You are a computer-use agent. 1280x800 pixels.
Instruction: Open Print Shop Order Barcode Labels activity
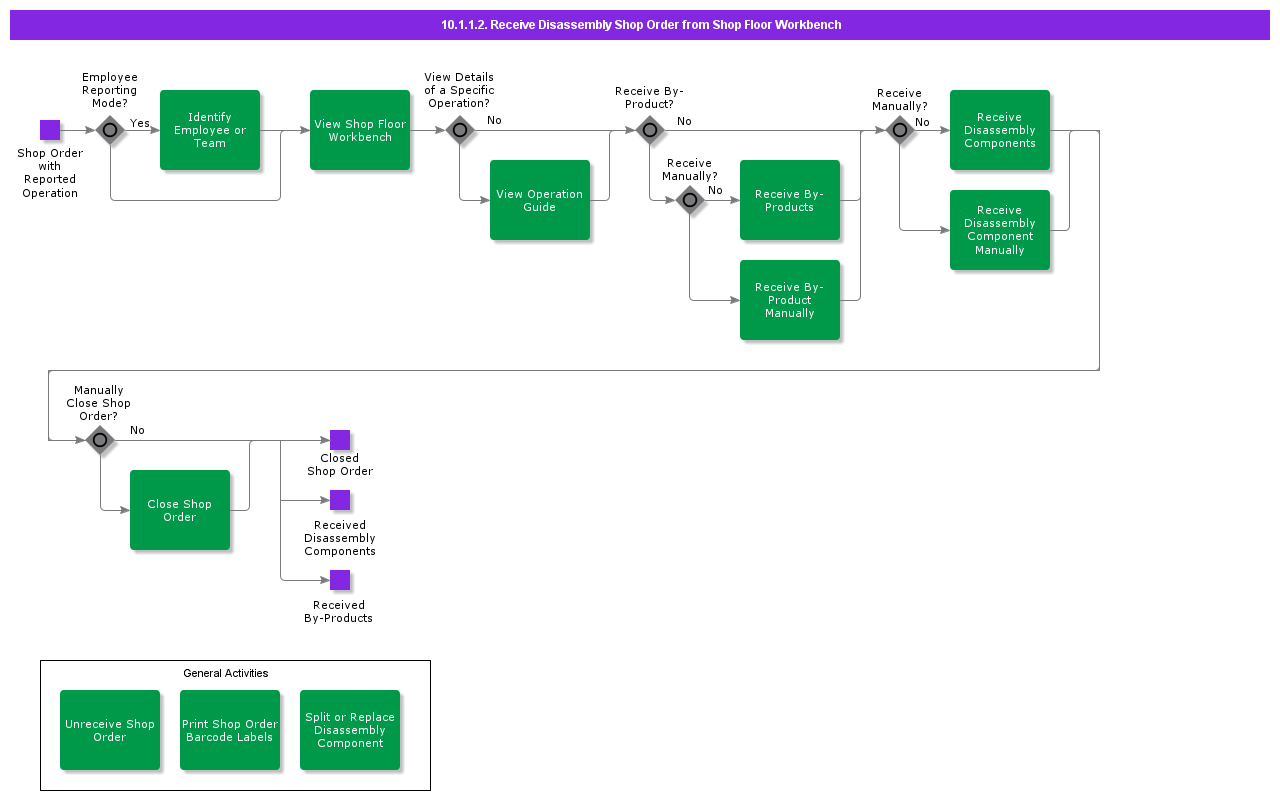pyautogui.click(x=230, y=730)
